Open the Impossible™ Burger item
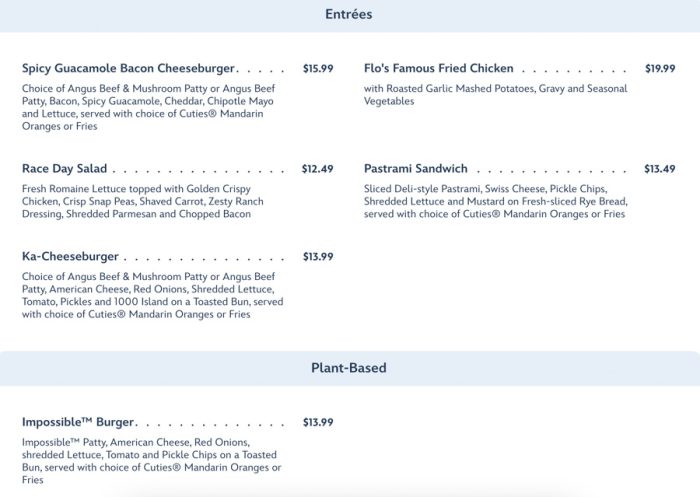This screenshot has height=497, width=700. [78, 422]
